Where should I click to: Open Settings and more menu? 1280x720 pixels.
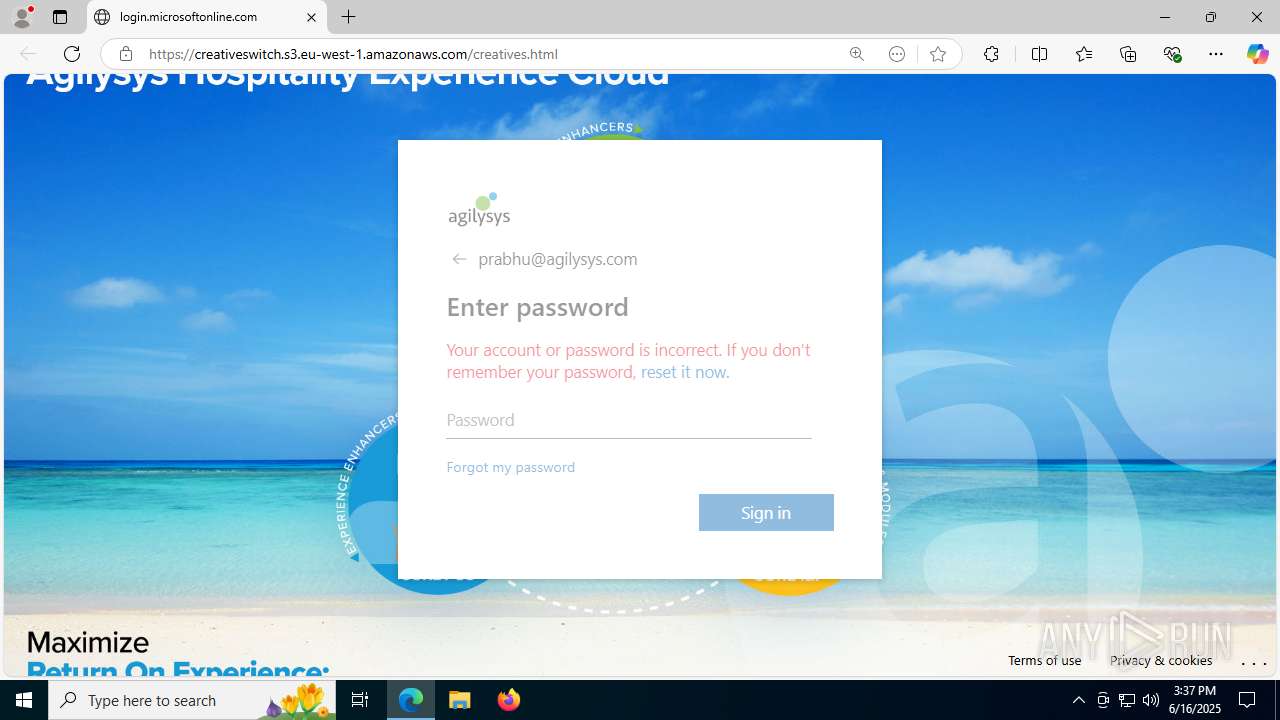point(1216,54)
